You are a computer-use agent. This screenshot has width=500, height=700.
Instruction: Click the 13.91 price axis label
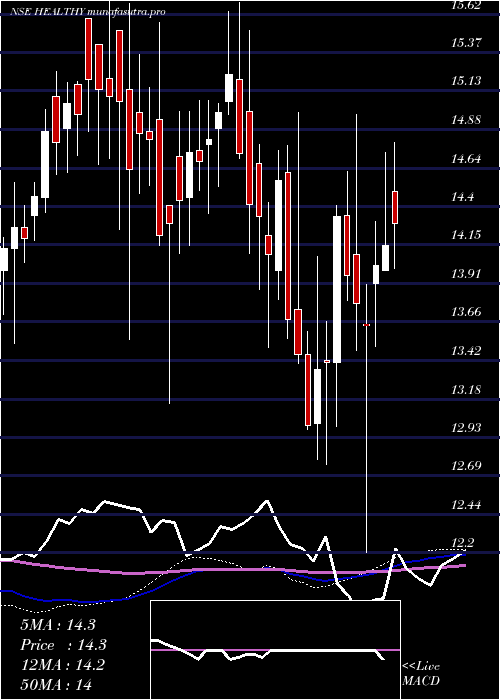tap(467, 274)
